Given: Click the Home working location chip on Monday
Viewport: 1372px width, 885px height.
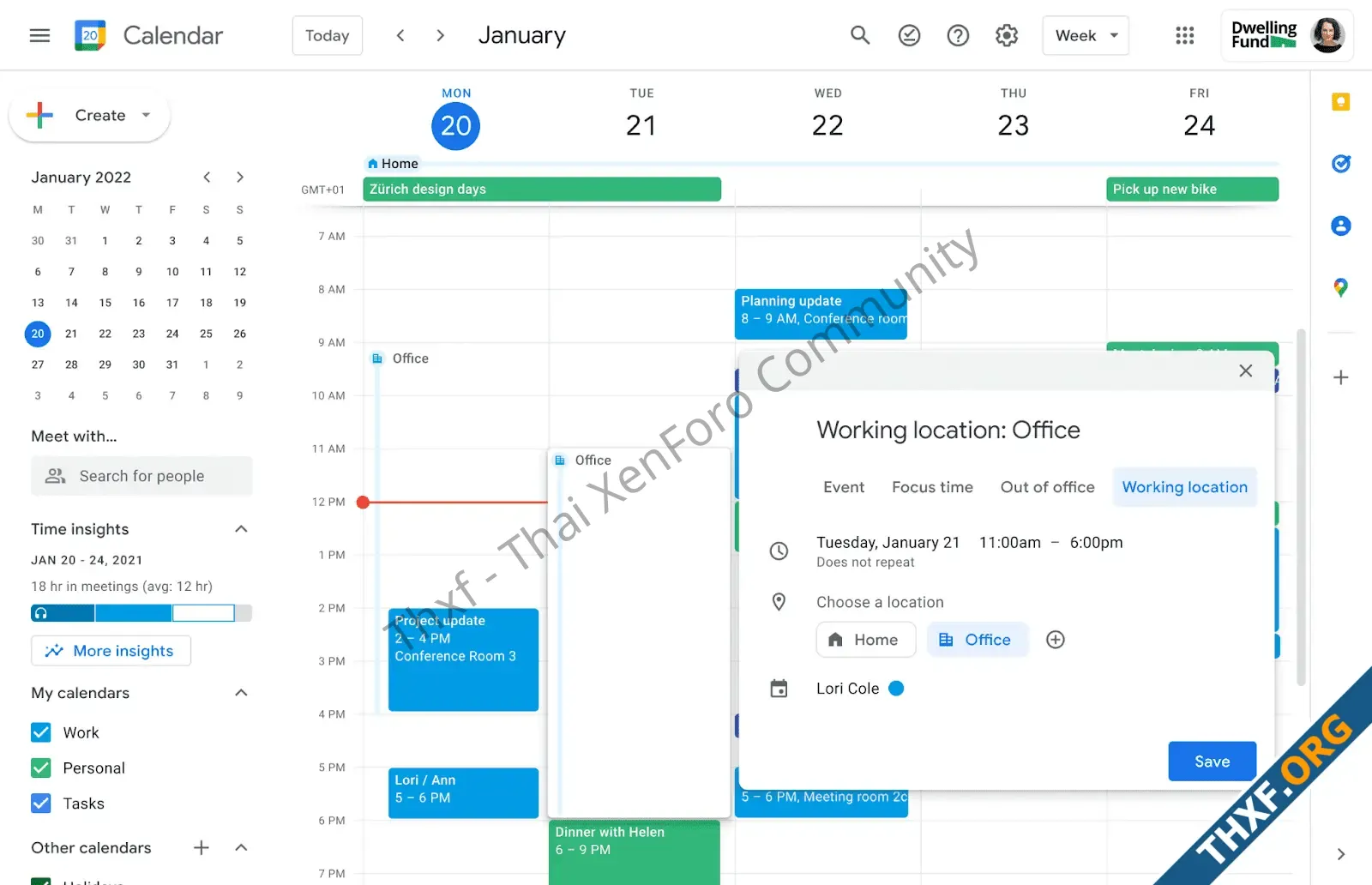Looking at the screenshot, I should click(393, 164).
